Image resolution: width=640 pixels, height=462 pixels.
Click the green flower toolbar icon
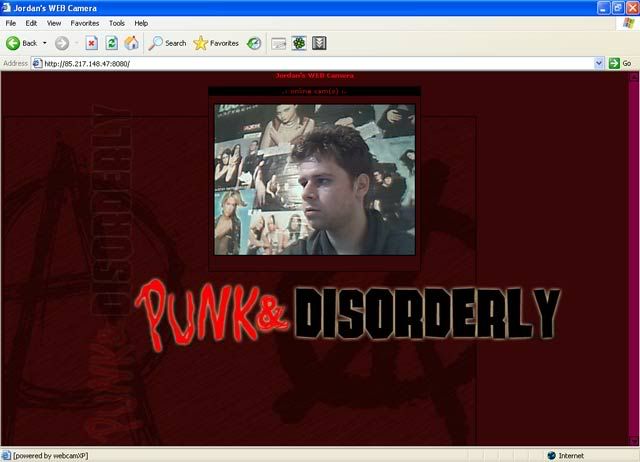(299, 43)
